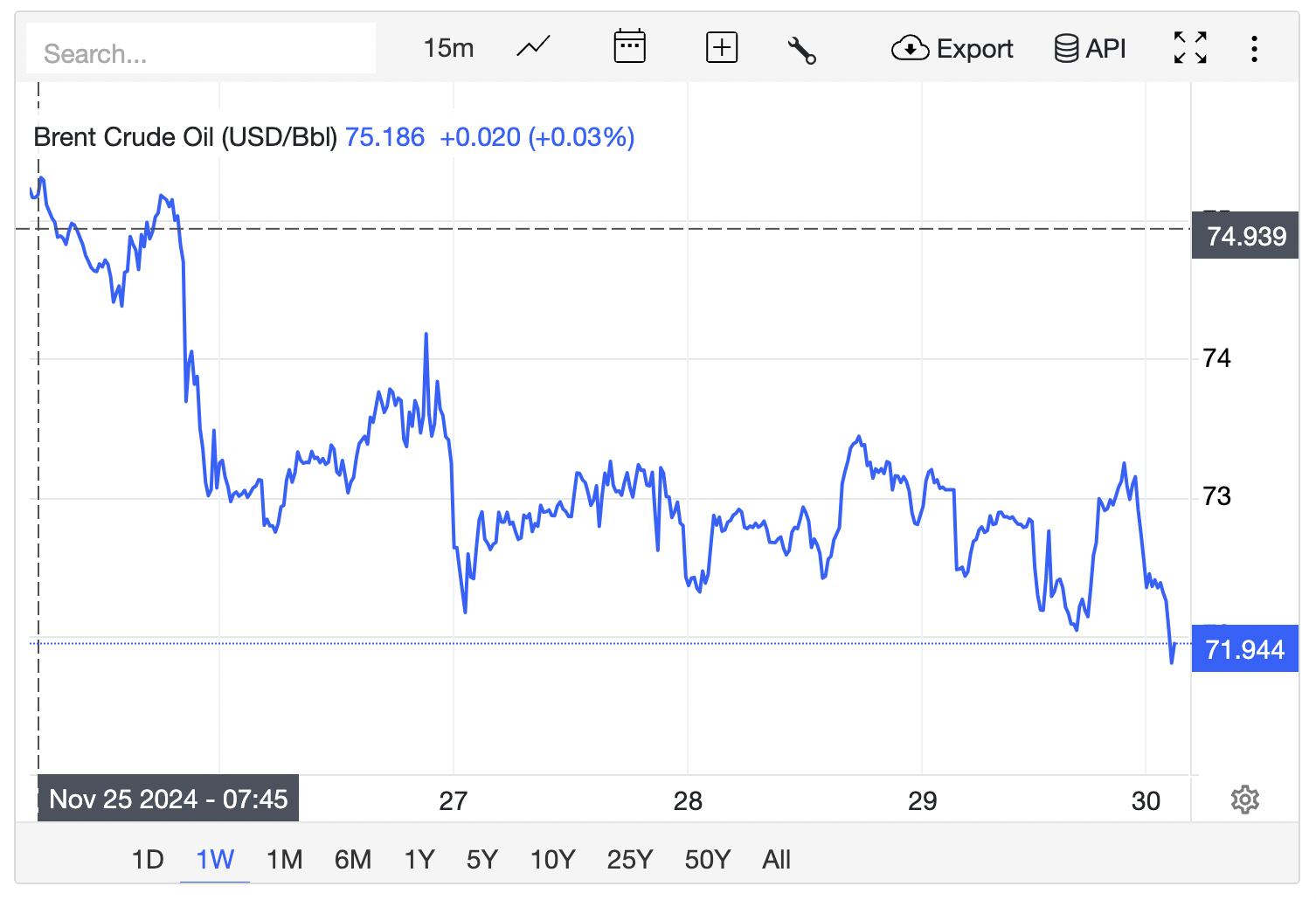Viewport: 1316px width, 900px height.
Task: Click the 75.186 price value
Action: (x=384, y=137)
